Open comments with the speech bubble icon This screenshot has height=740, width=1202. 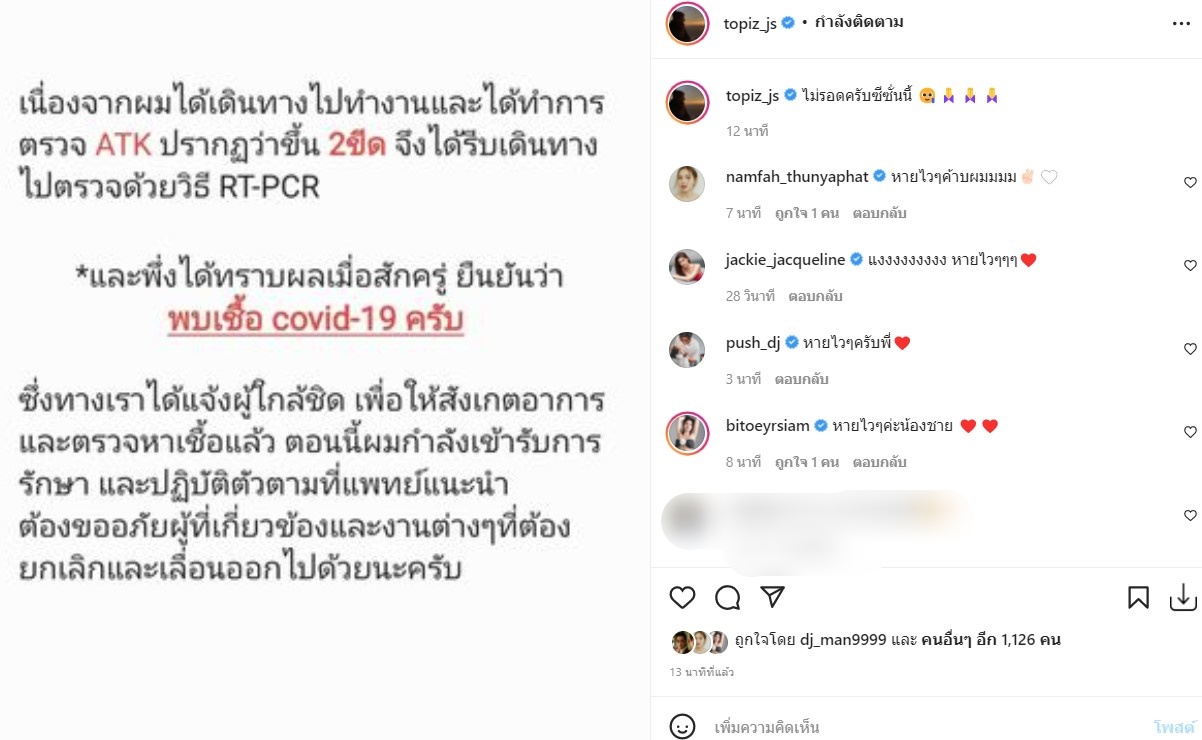coord(727,598)
